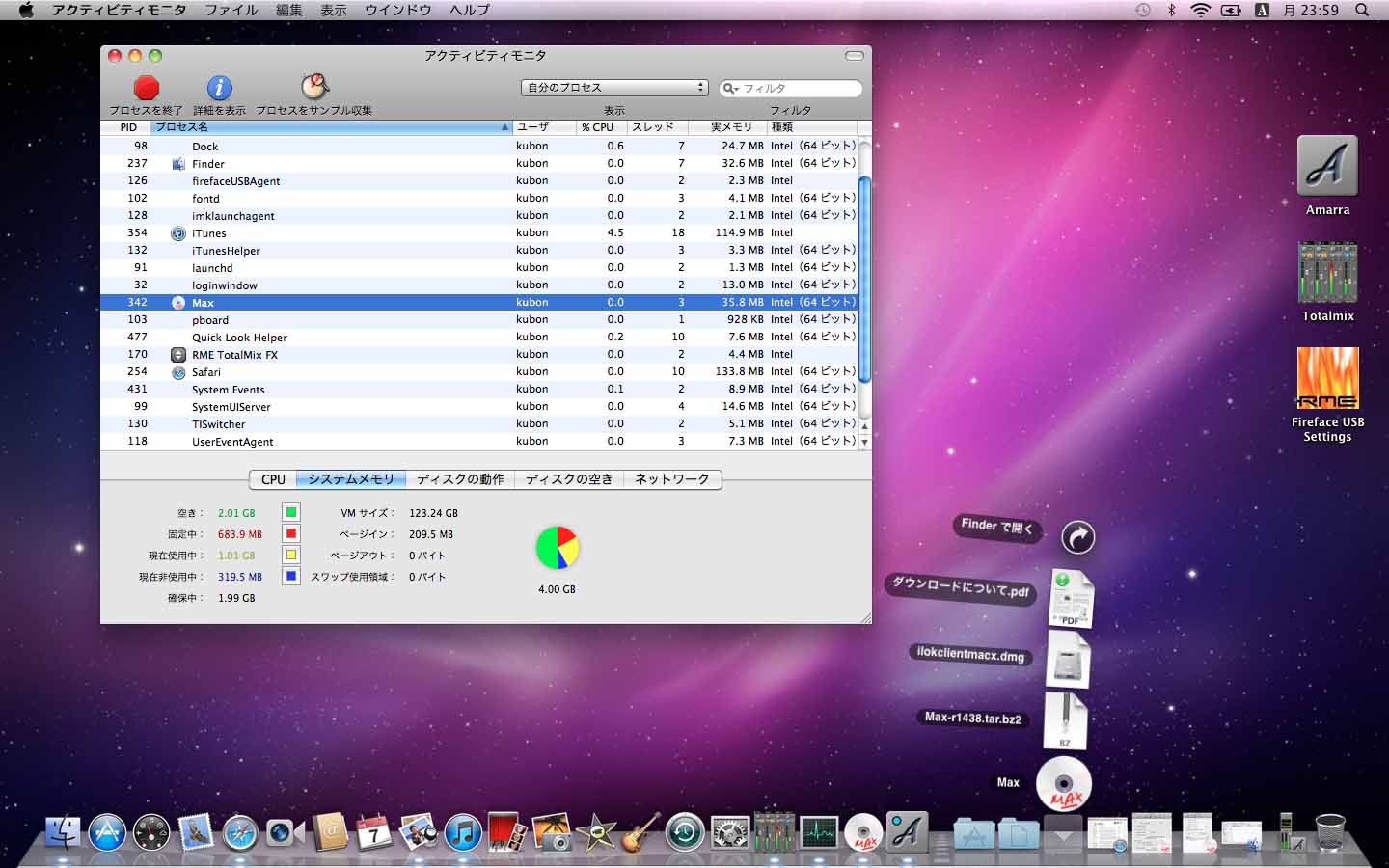Viewport: 1389px width, 868px height.
Task: Click the フィルタ search field
Action: (x=790, y=88)
